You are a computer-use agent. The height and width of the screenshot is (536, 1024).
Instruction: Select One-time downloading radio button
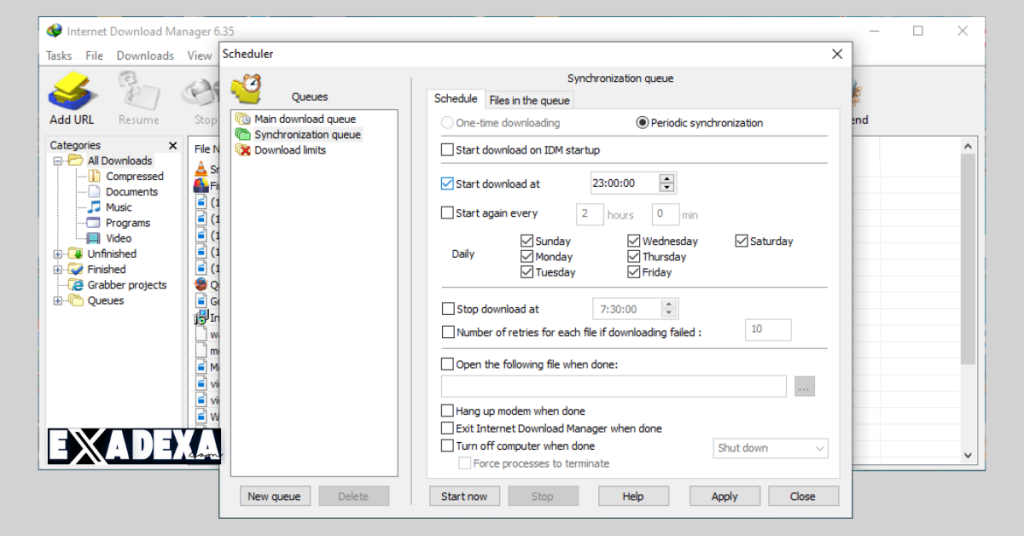[447, 123]
